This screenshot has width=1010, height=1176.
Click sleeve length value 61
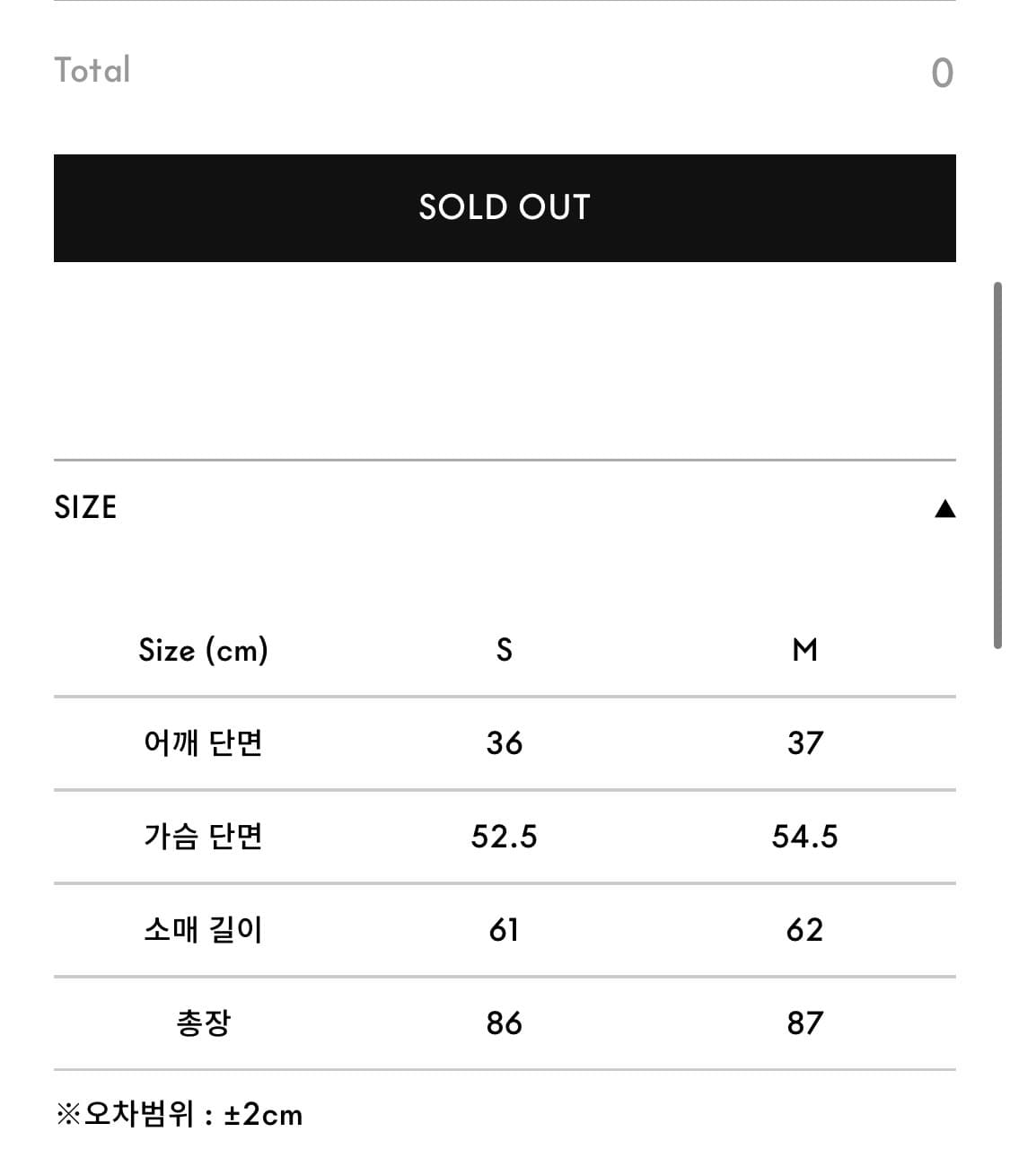point(505,930)
